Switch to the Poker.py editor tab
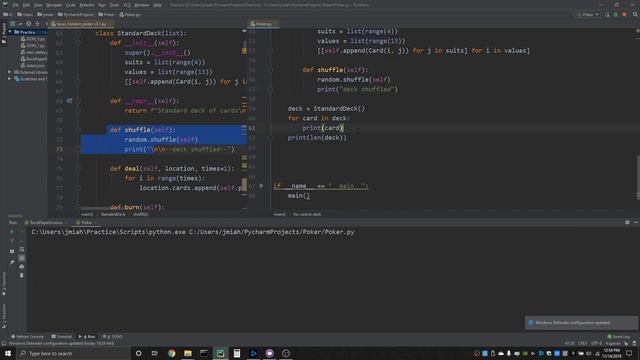This screenshot has width=640, height=360. [264, 24]
